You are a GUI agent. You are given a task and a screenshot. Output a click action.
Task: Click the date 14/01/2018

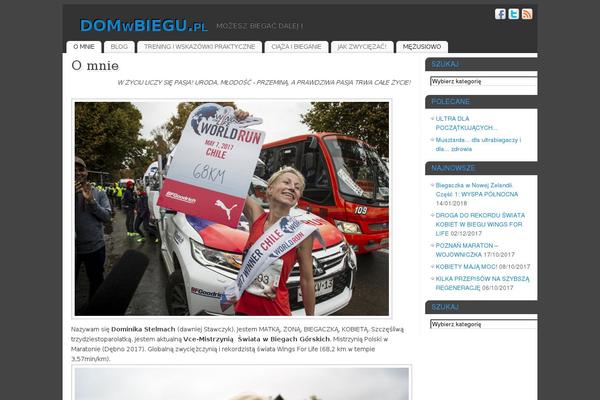(x=451, y=203)
